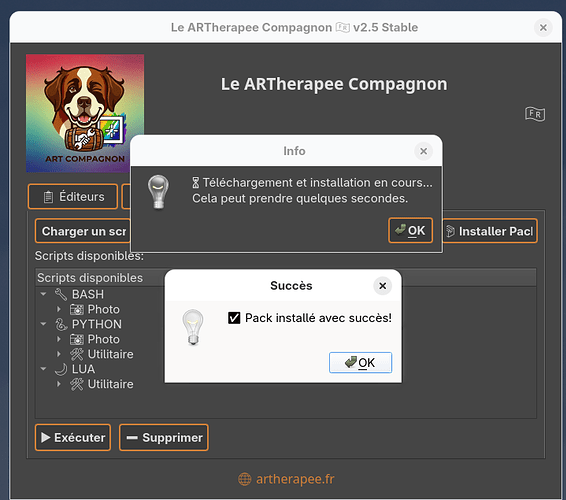566x500 pixels.
Task: Confirm the Succès dialog with OK
Action: pyautogui.click(x=360, y=362)
